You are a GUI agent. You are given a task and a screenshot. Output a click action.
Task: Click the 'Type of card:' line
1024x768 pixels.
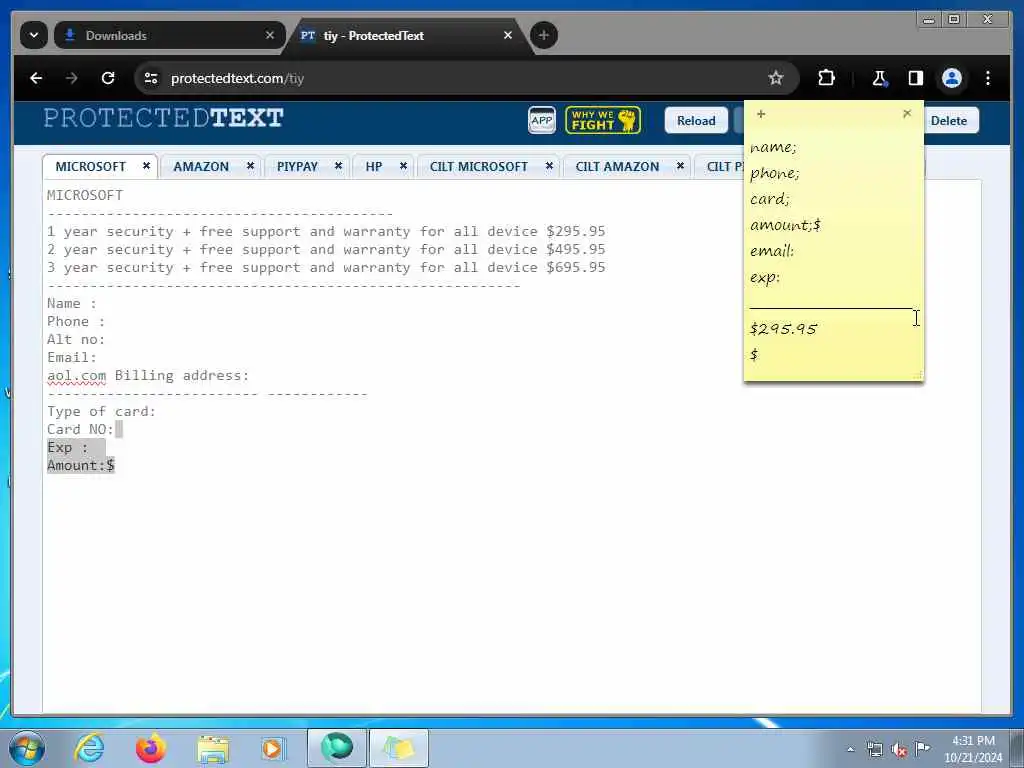(101, 411)
